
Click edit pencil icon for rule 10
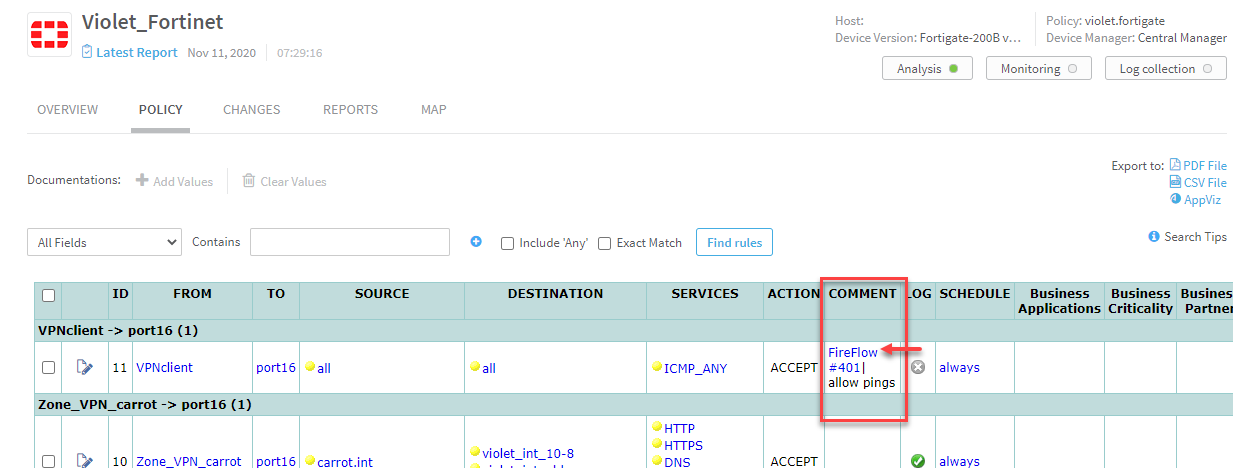click(85, 461)
